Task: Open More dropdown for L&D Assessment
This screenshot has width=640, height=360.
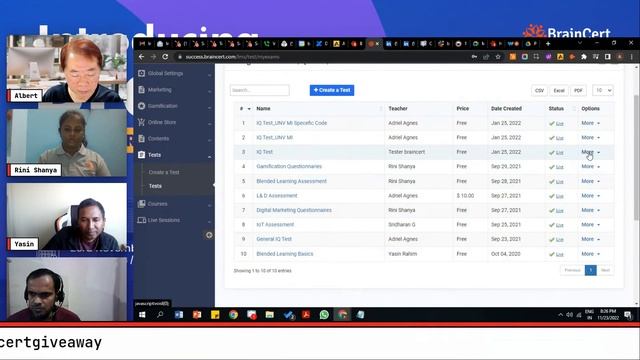Action: (591, 196)
